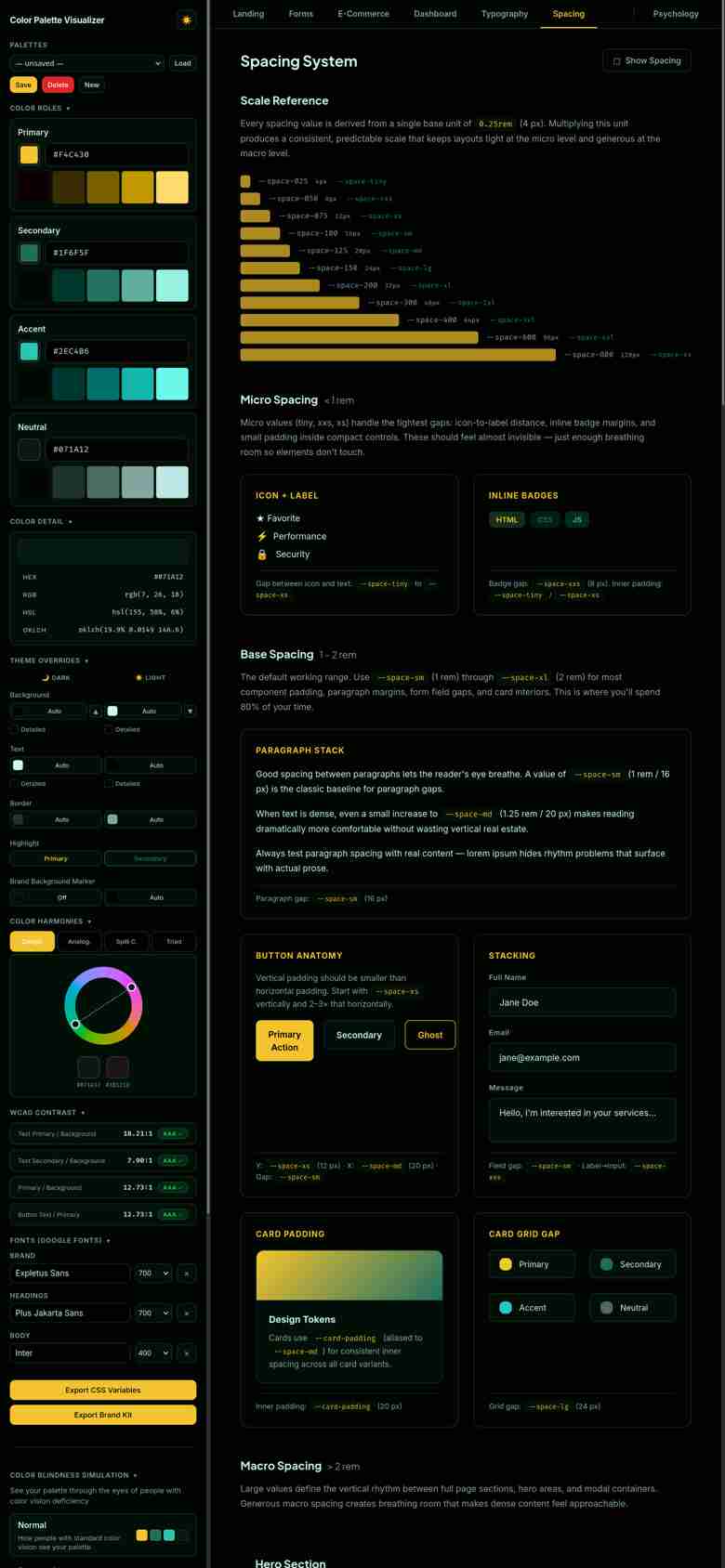Click the reset icon next to Inter weight

pyautogui.click(x=186, y=1353)
